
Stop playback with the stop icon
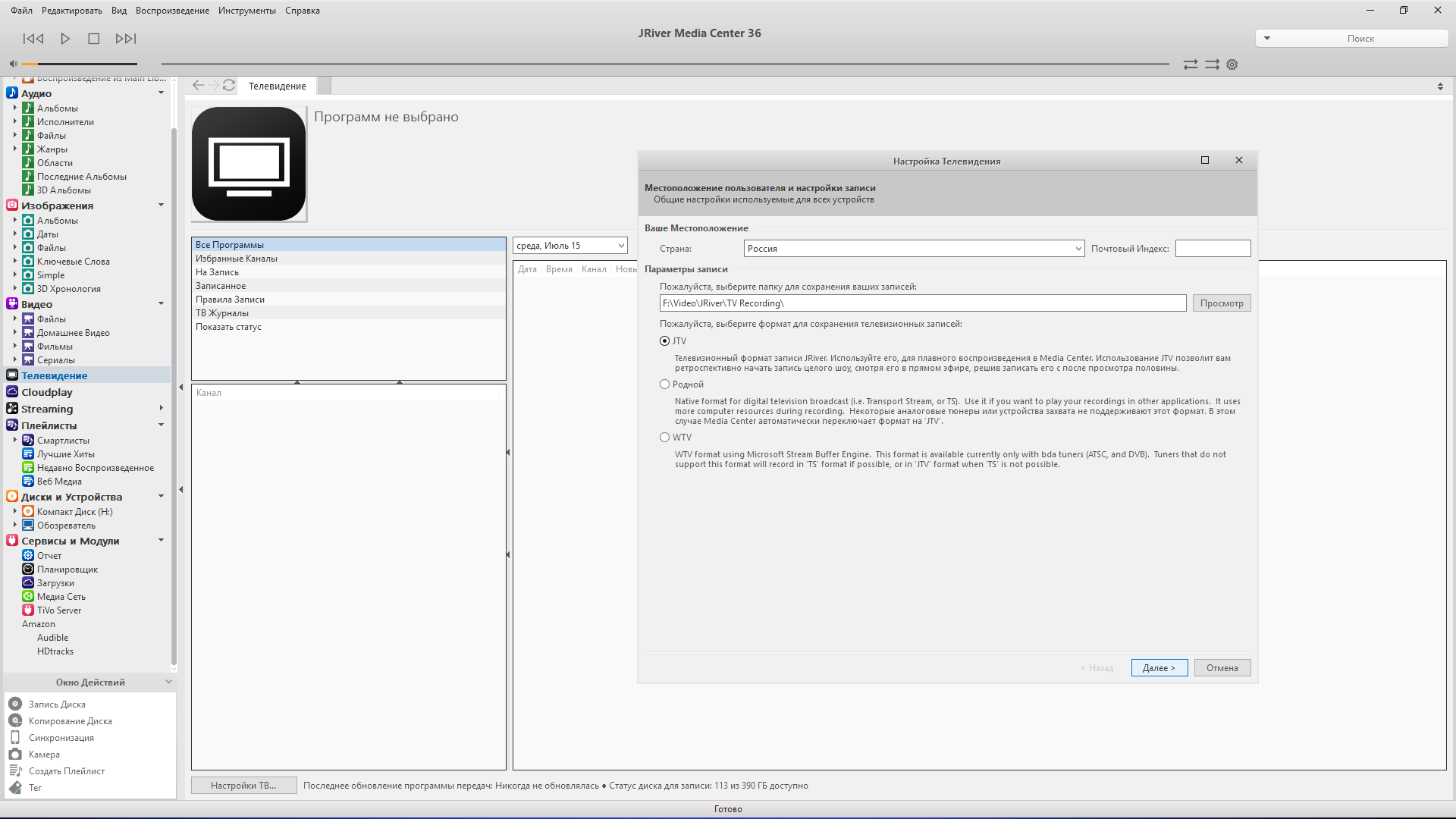point(94,39)
